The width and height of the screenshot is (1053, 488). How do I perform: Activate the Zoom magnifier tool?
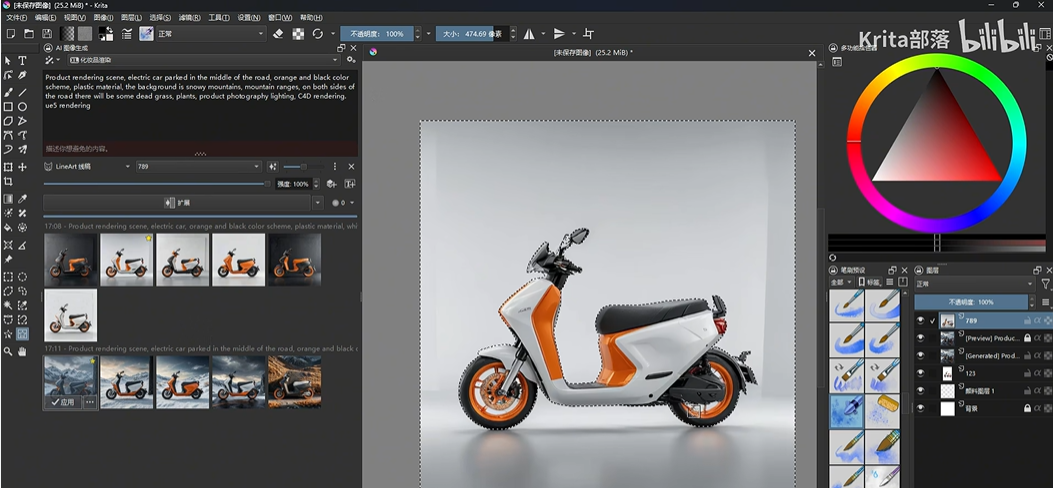(8, 351)
